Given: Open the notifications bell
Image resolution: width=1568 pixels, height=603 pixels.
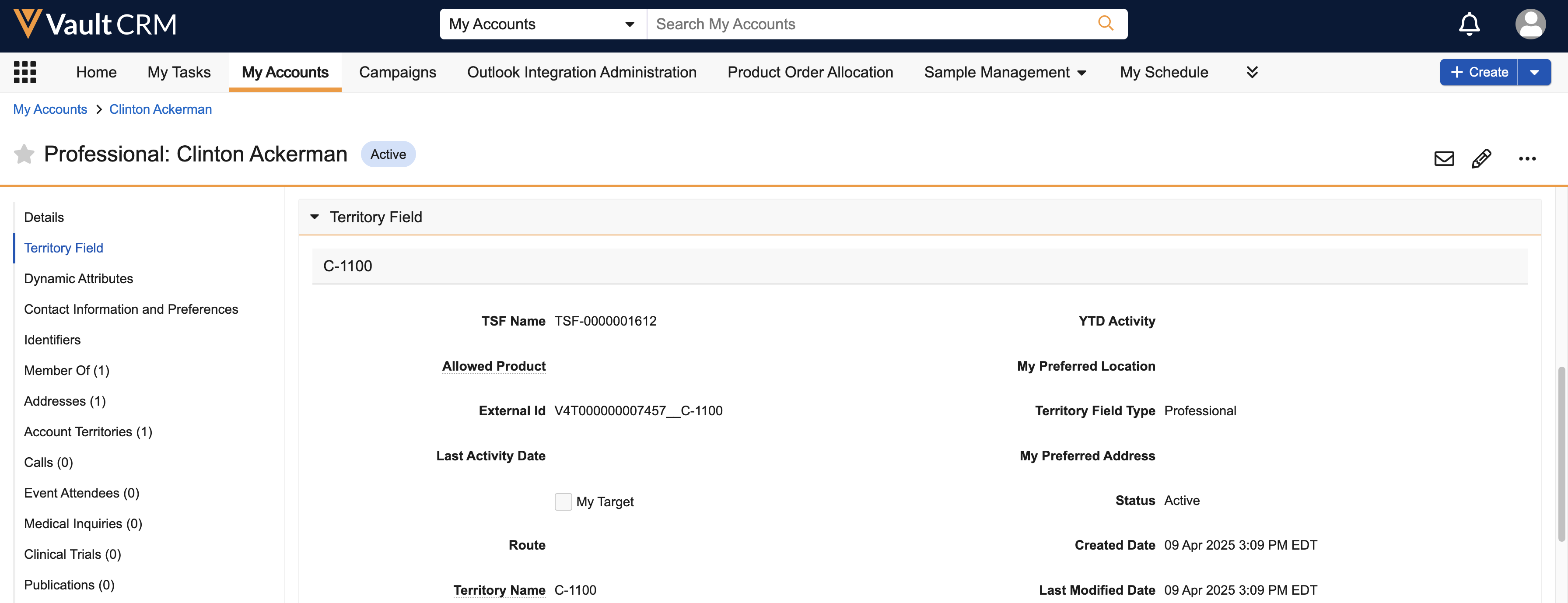Looking at the screenshot, I should [x=1469, y=25].
